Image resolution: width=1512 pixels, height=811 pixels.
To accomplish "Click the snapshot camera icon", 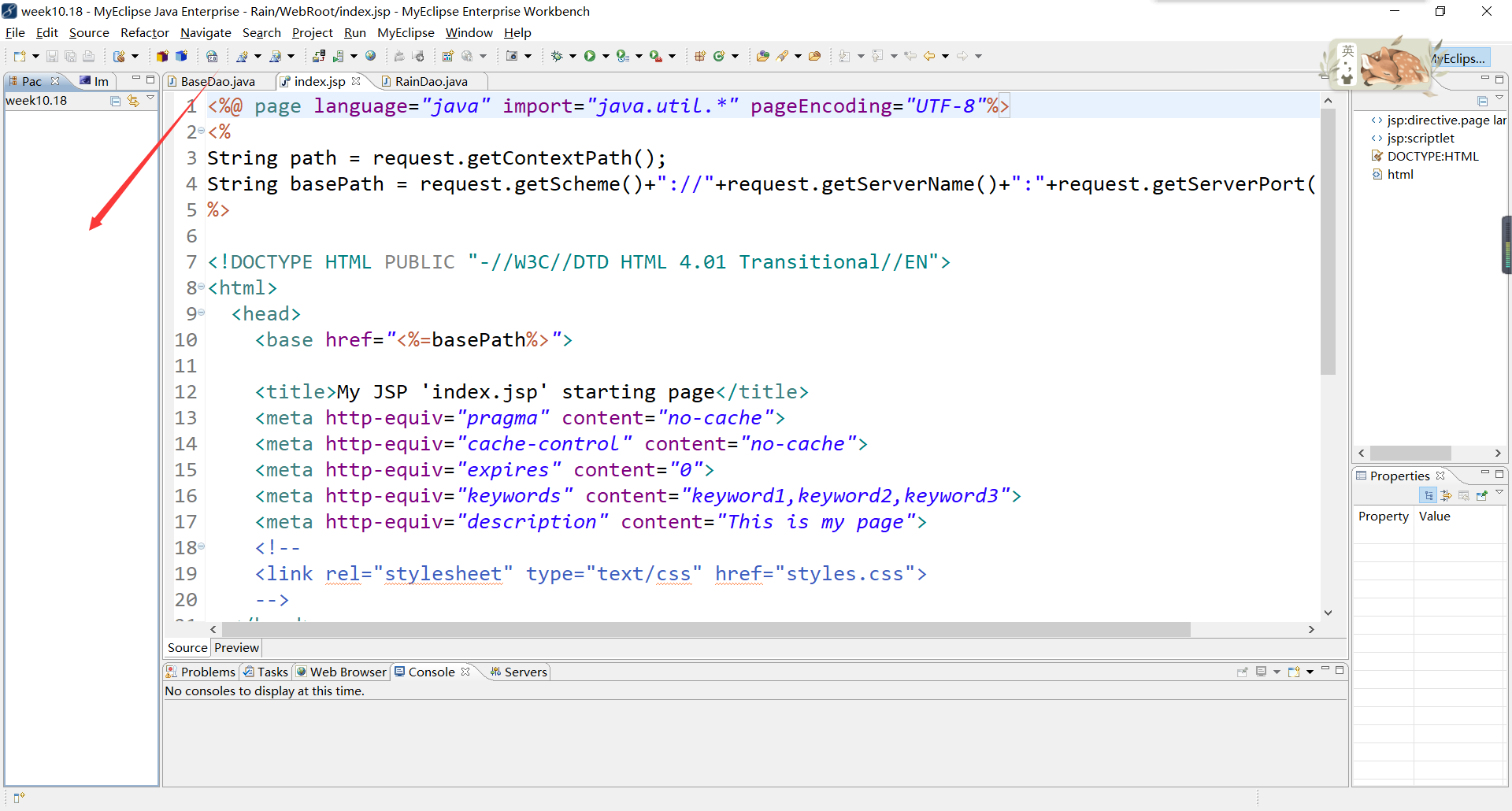I will coord(513,56).
